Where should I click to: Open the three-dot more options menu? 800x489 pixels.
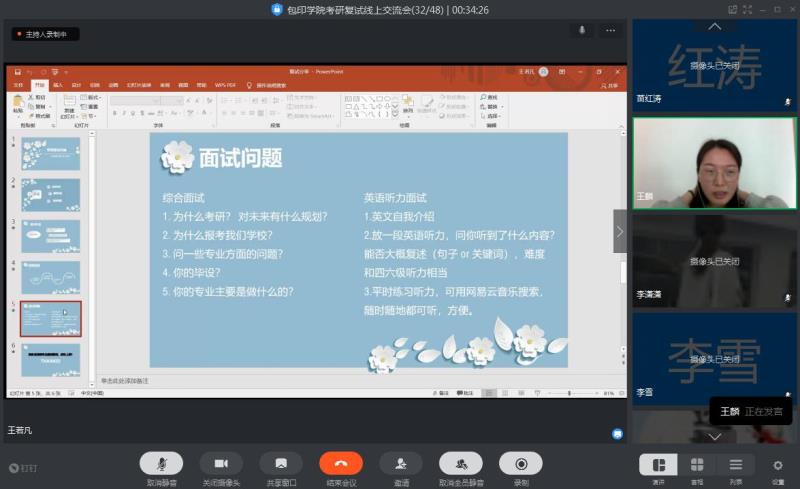point(610,31)
